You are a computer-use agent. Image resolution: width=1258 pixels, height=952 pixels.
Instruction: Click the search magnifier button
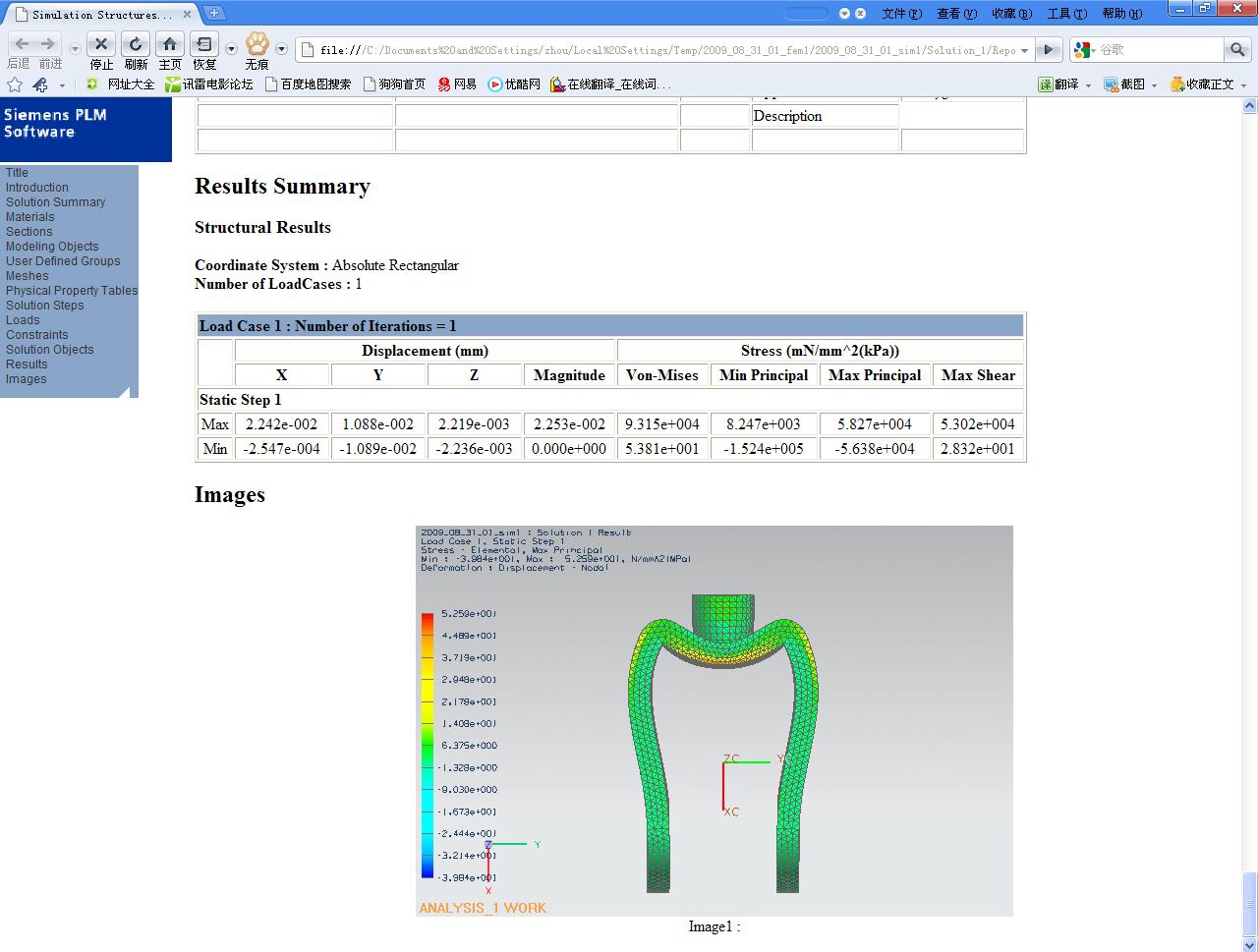point(1237,49)
